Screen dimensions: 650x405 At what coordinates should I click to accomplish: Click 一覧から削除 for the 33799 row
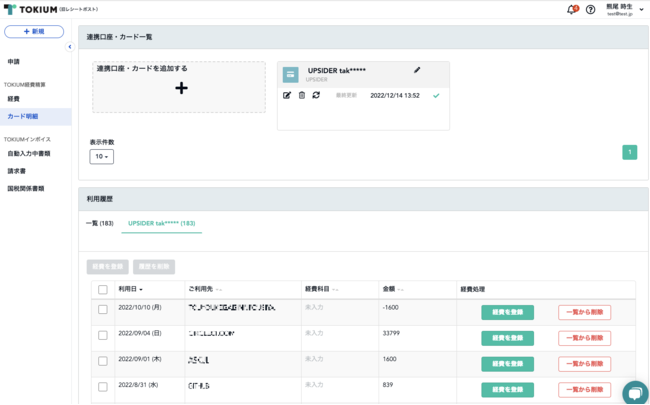[585, 338]
